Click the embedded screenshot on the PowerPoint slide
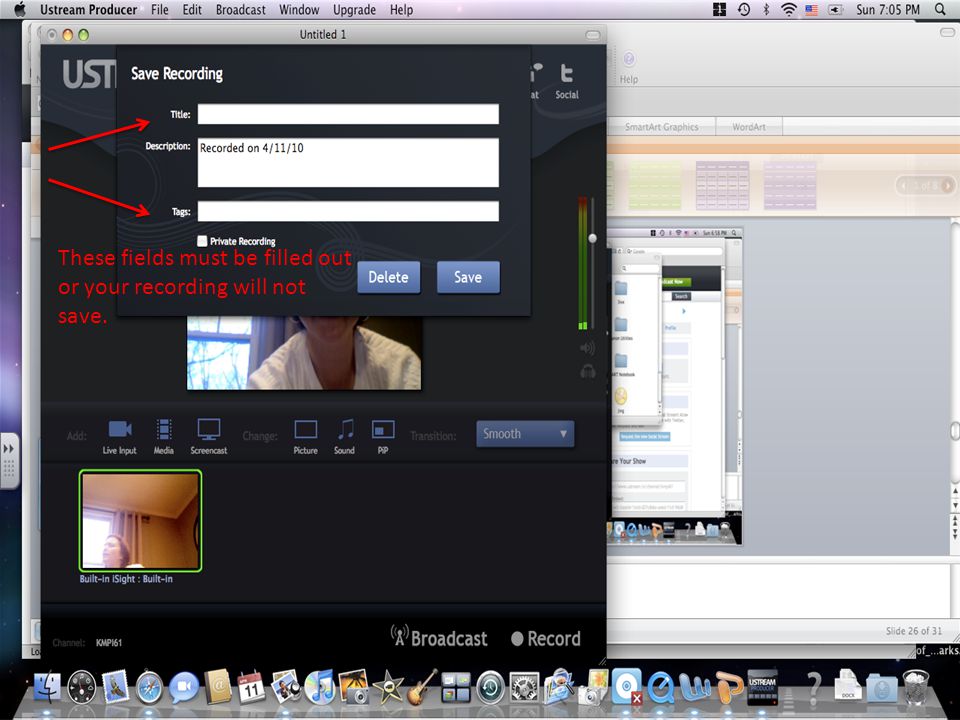The image size is (960, 720). (x=675, y=386)
